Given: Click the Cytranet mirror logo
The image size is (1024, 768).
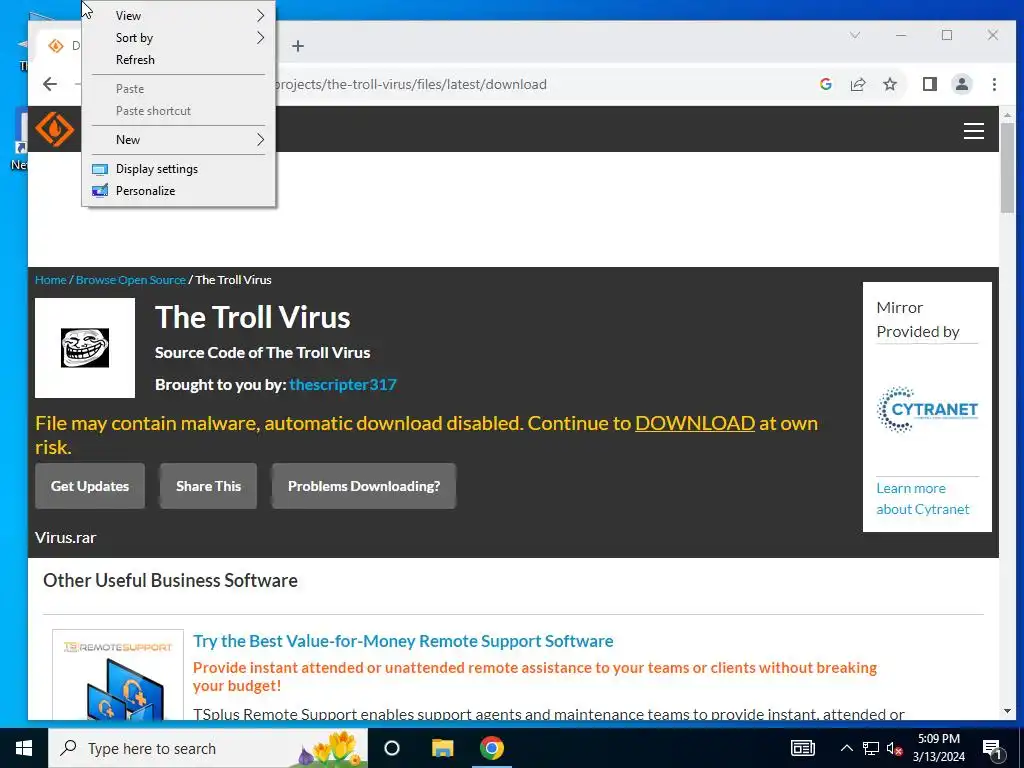Looking at the screenshot, I should [x=927, y=409].
